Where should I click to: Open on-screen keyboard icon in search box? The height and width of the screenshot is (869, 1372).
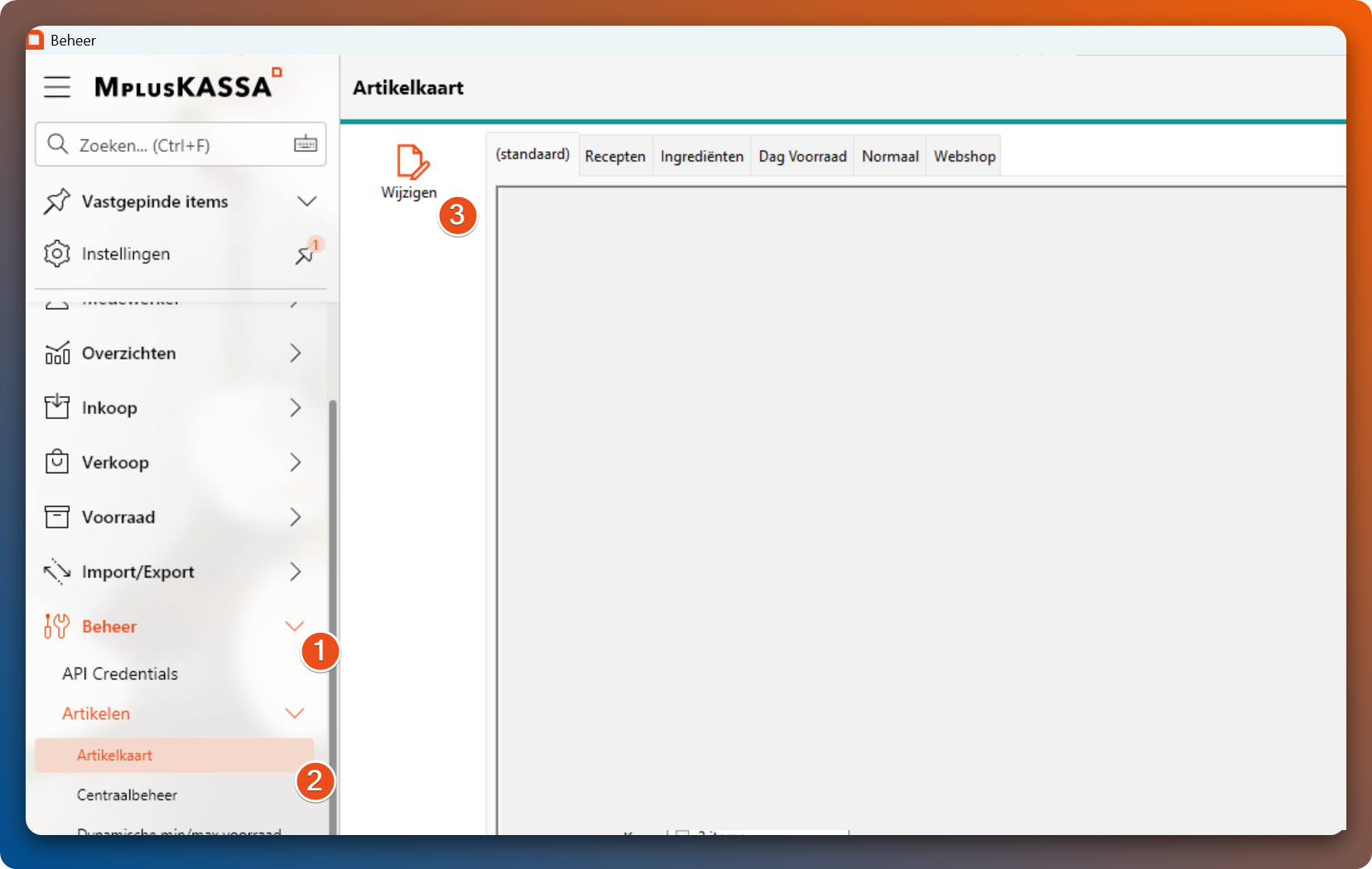coord(306,144)
